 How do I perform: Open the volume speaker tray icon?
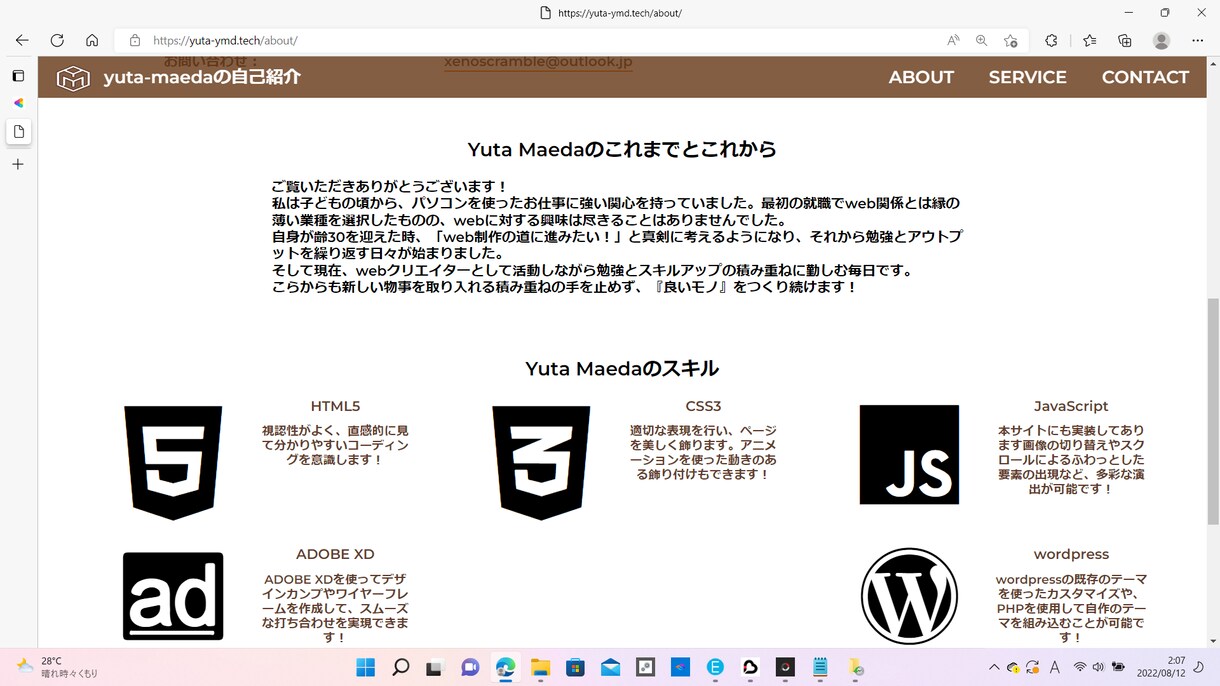[x=1098, y=667]
